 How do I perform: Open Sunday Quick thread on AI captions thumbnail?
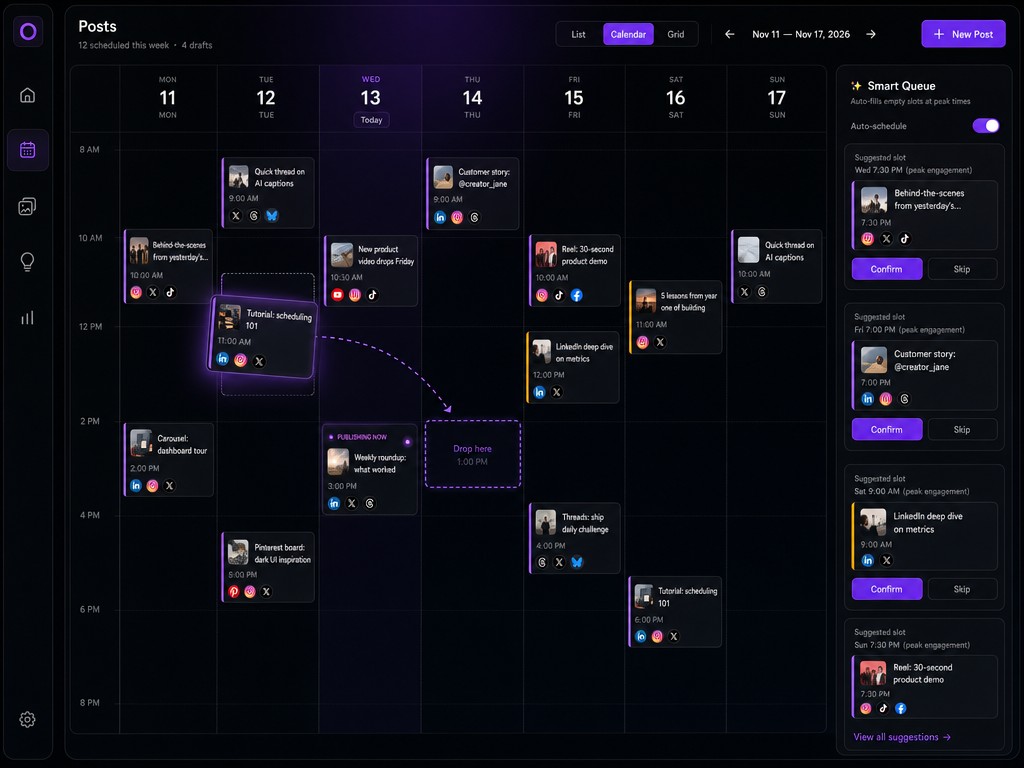click(748, 249)
